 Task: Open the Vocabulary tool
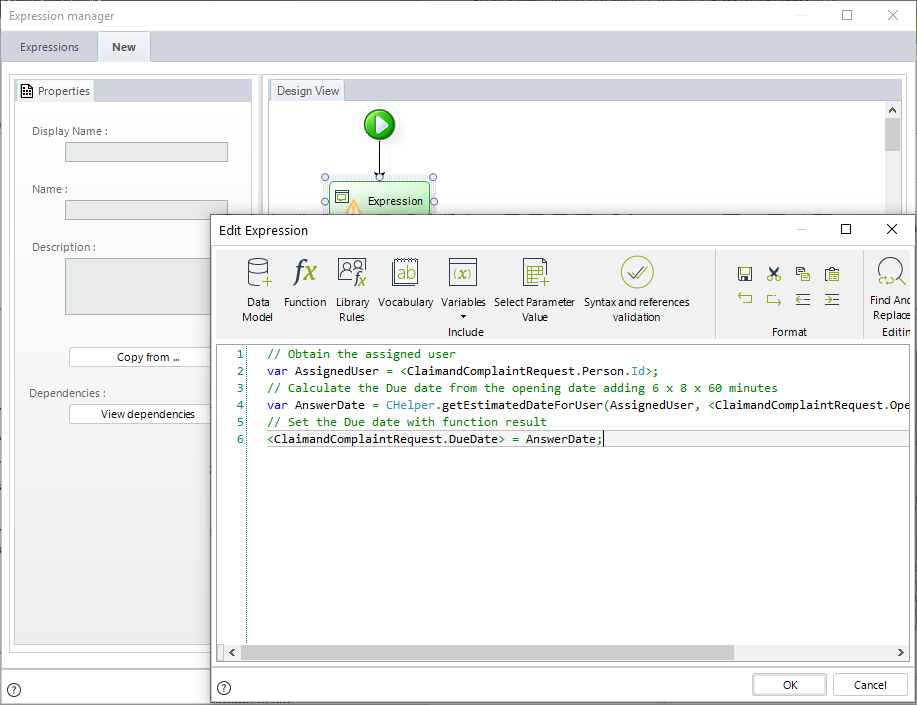[405, 283]
